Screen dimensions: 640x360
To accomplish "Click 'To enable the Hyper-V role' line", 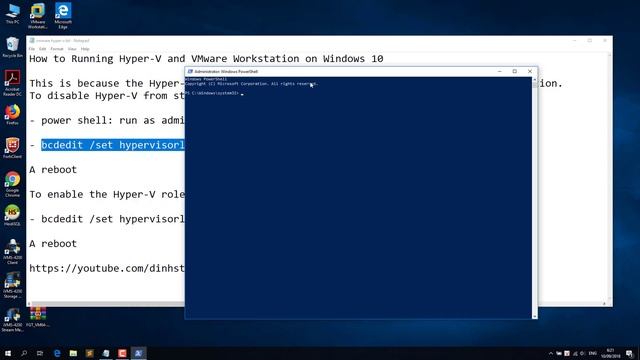I will pyautogui.click(x=107, y=195).
